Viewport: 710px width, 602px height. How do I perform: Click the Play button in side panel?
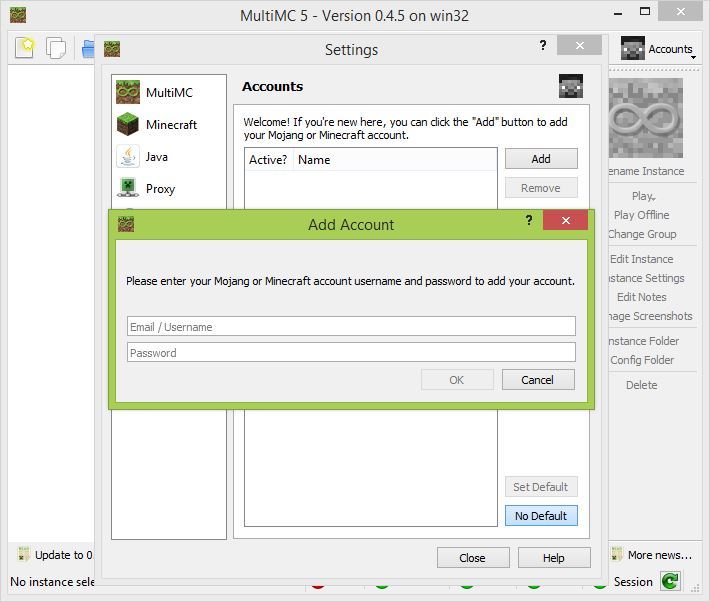(643, 196)
